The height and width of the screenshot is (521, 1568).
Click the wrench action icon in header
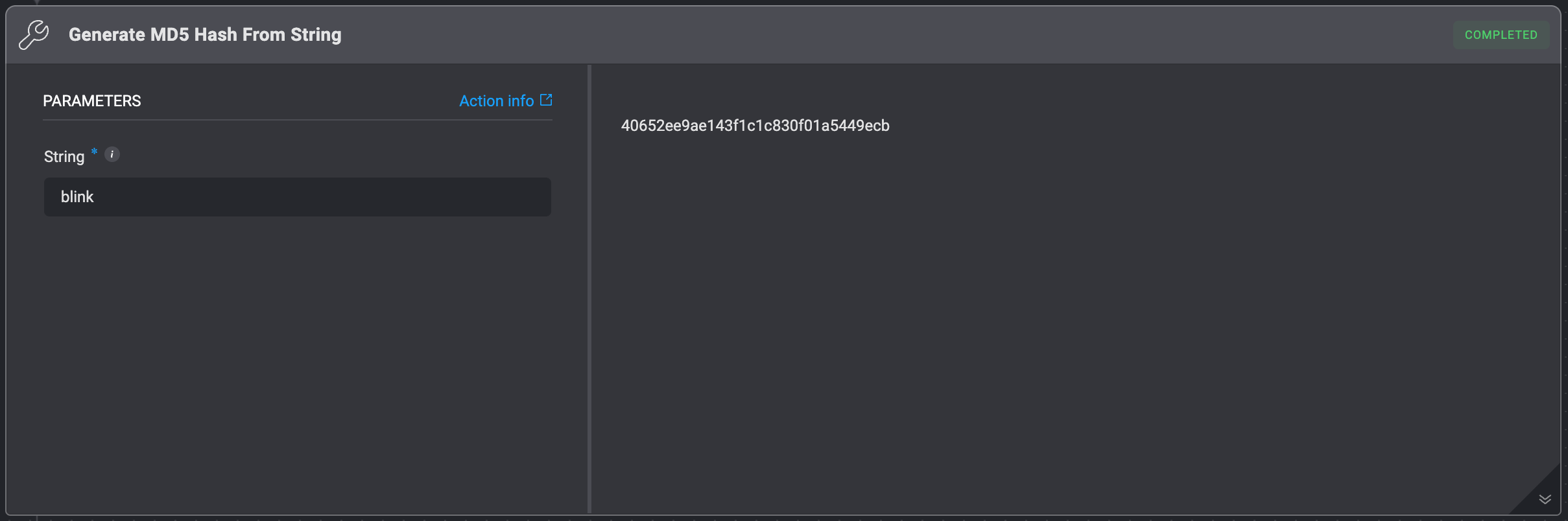(x=34, y=35)
